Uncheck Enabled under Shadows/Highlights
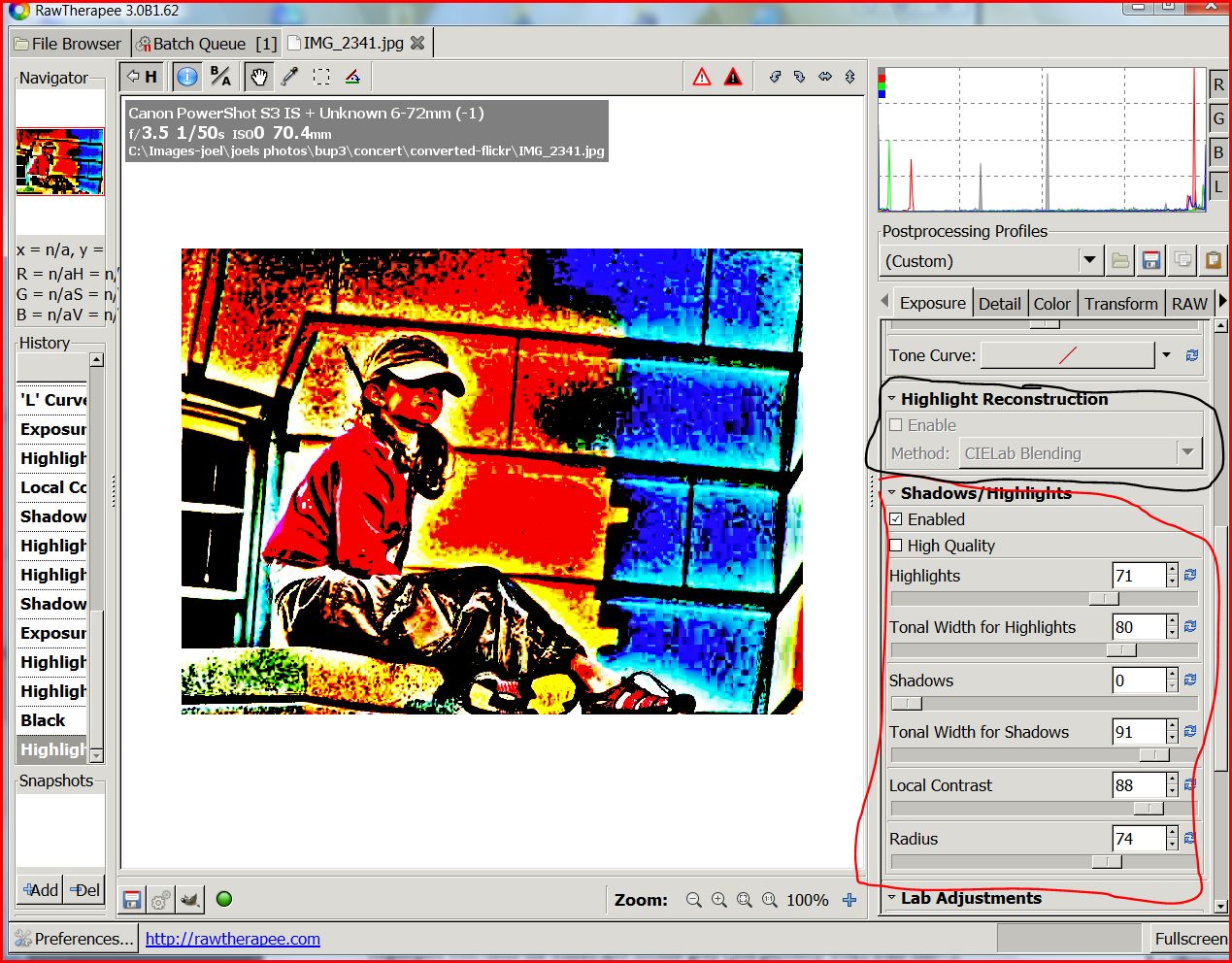Viewport: 1232px width, 963px height. tap(895, 518)
